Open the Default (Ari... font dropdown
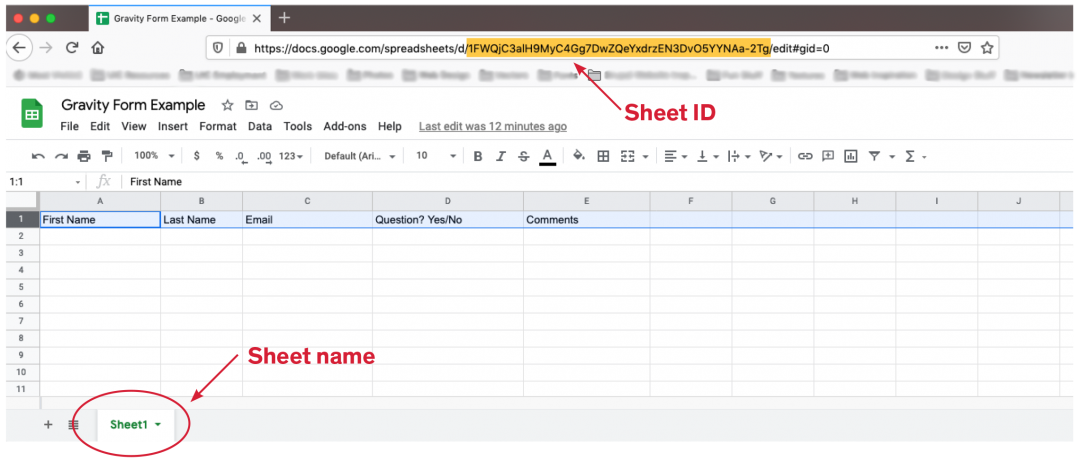This screenshot has height=462, width=1090. [x=359, y=156]
